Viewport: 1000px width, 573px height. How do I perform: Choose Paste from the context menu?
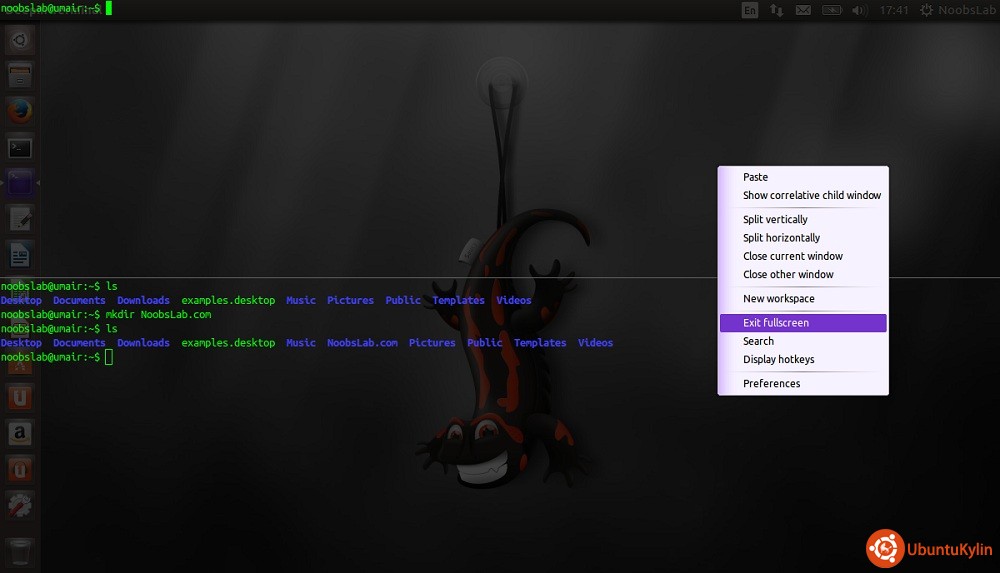[x=755, y=177]
